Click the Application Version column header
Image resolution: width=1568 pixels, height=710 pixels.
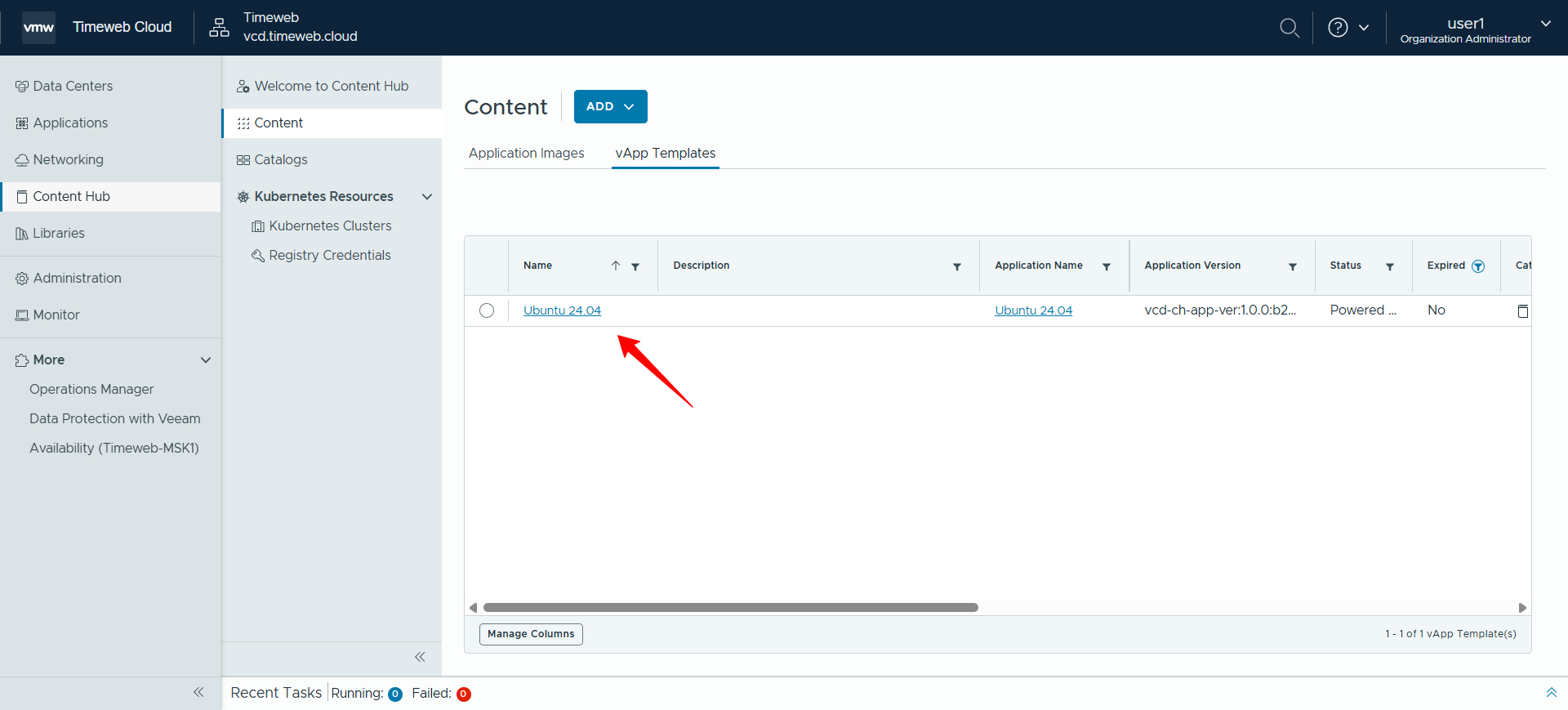pyautogui.click(x=1192, y=266)
